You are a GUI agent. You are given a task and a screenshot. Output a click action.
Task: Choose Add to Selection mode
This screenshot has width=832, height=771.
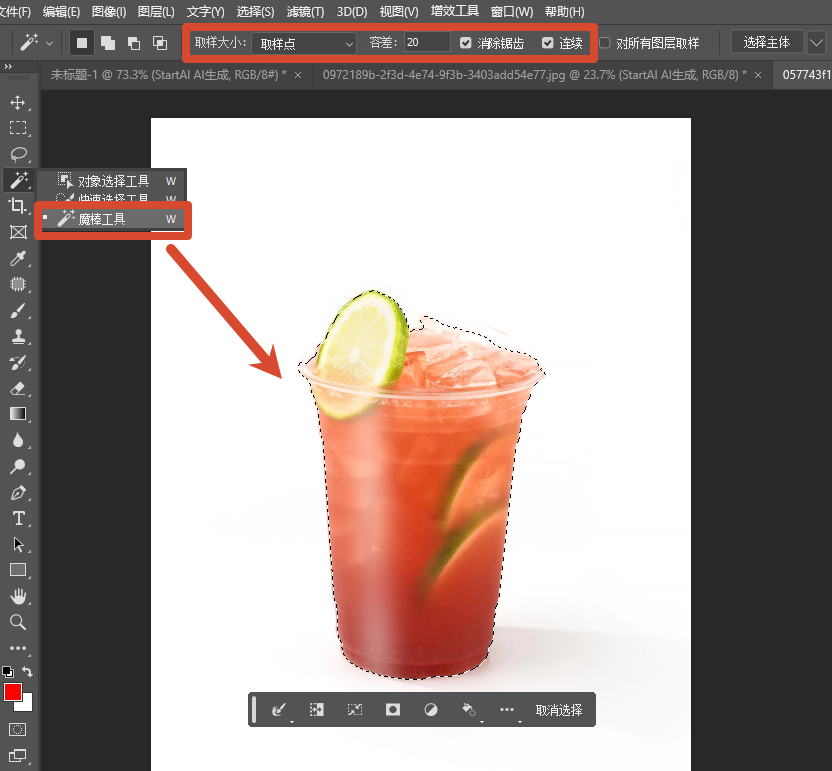click(108, 43)
